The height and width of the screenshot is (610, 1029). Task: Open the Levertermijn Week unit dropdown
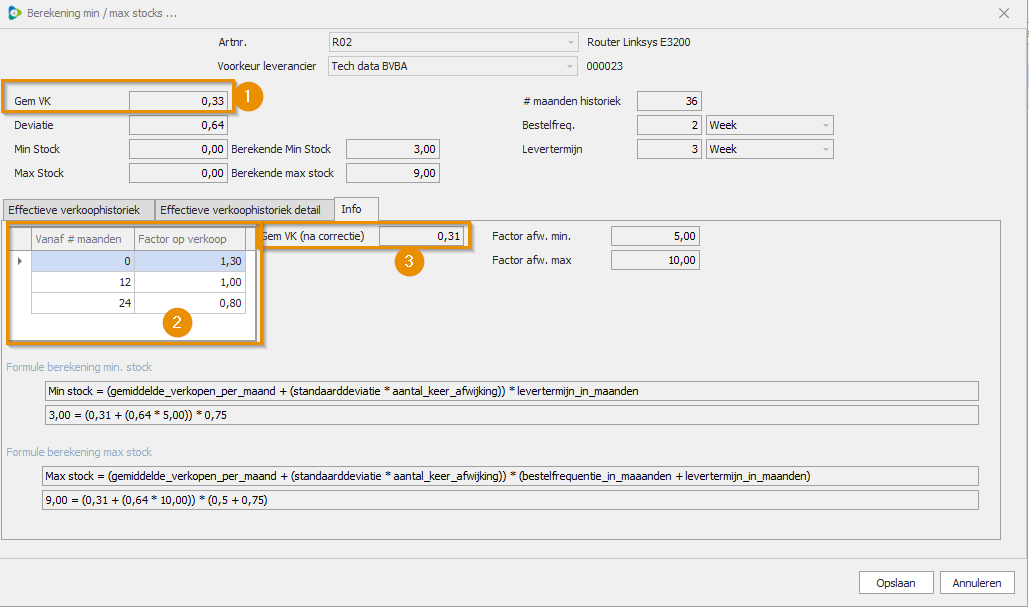tap(825, 150)
